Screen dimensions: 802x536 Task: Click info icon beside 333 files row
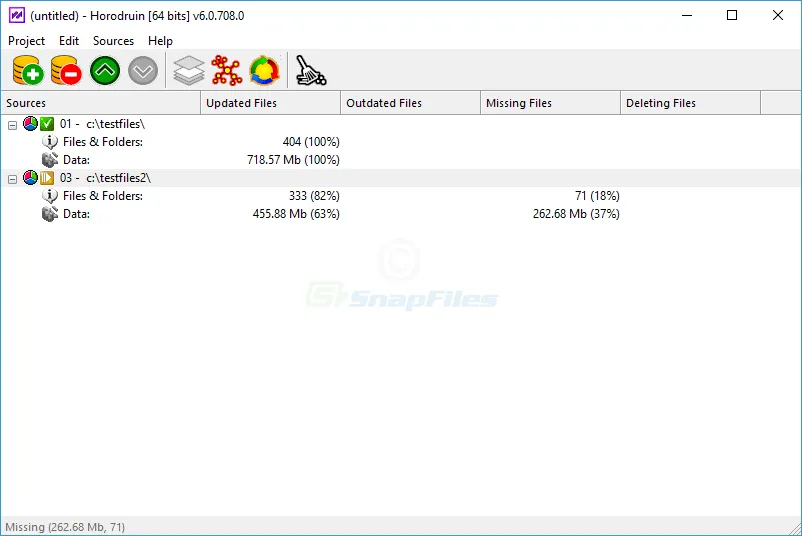tap(50, 195)
